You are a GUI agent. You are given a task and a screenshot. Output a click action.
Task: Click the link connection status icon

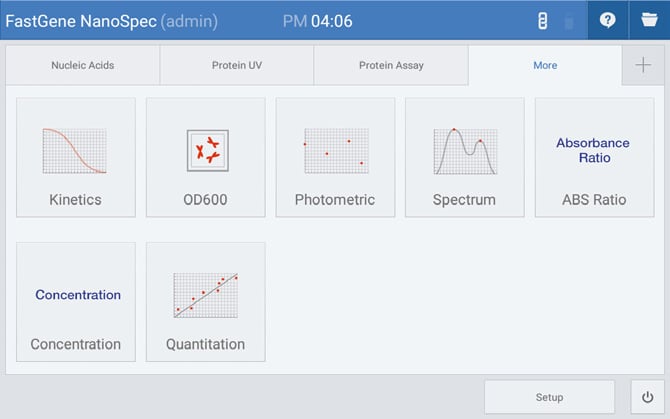pyautogui.click(x=543, y=20)
